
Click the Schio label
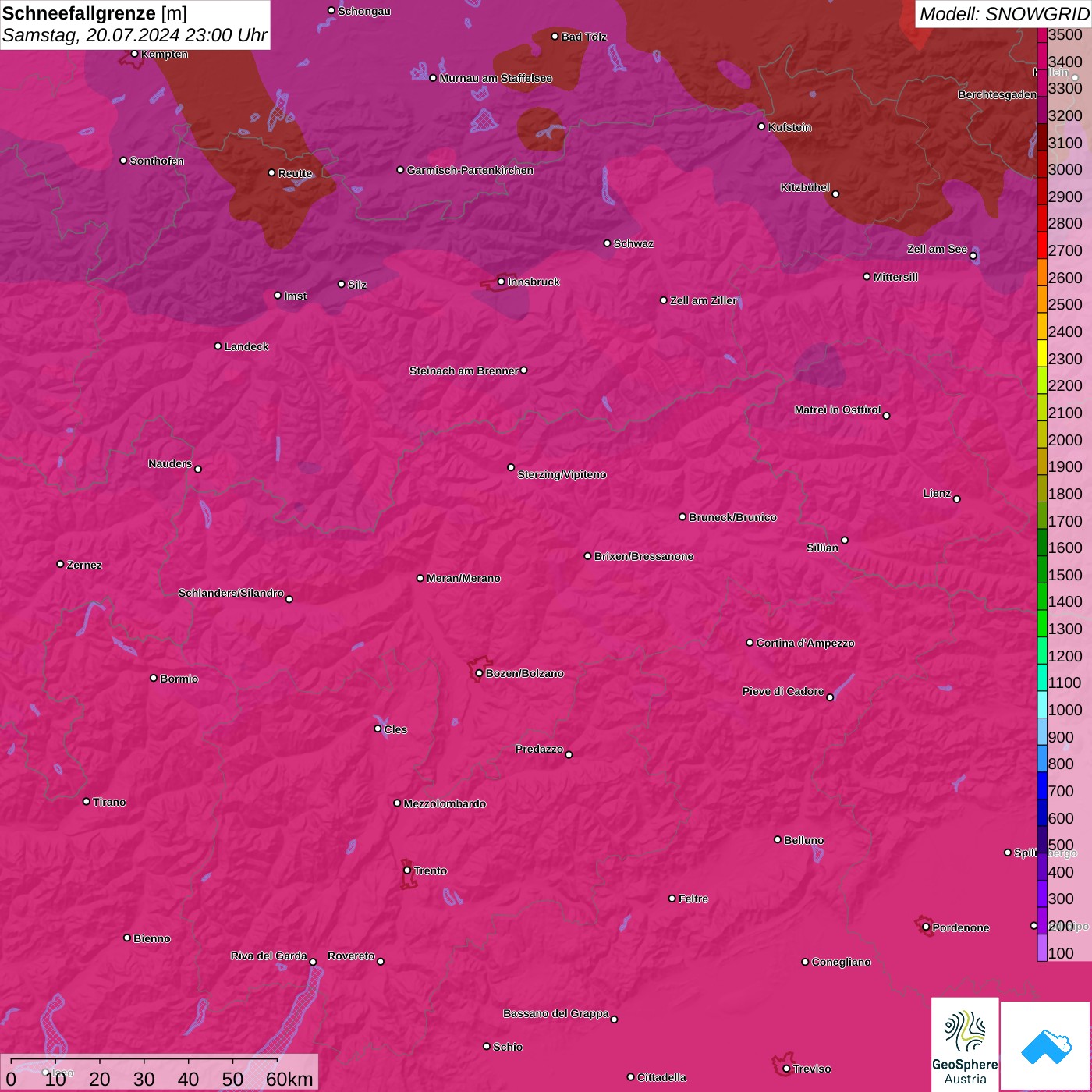pos(508,1047)
